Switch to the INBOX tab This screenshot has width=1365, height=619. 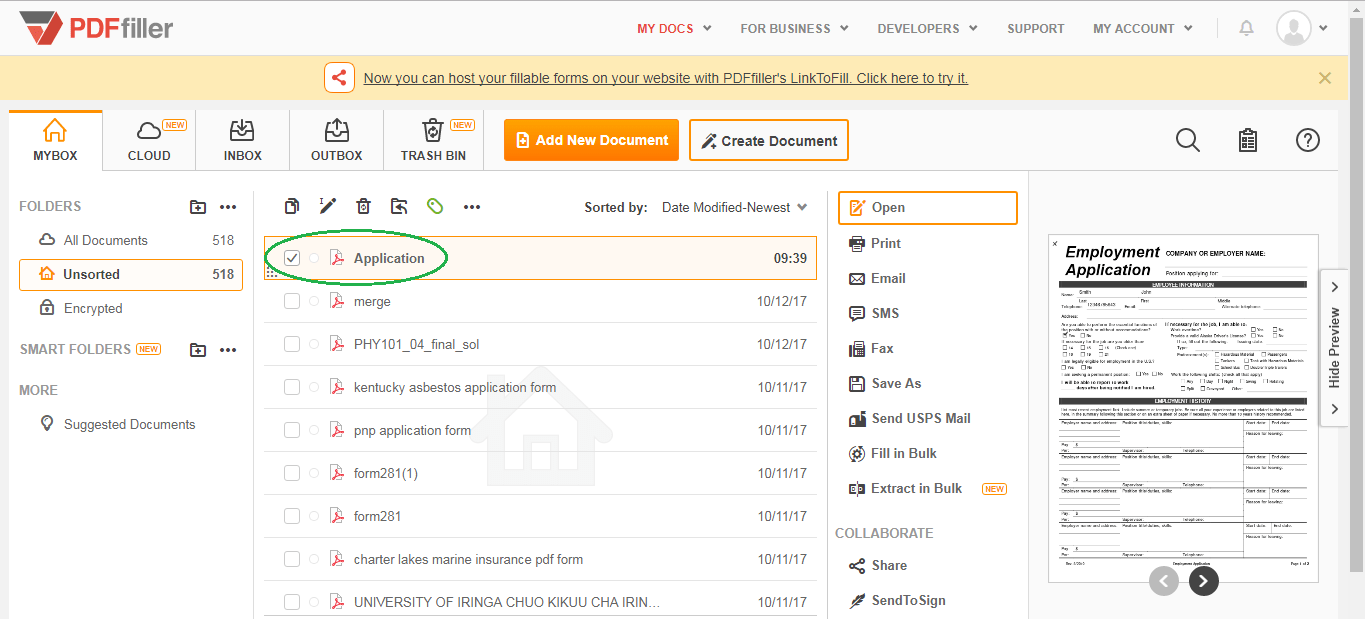[x=243, y=141]
